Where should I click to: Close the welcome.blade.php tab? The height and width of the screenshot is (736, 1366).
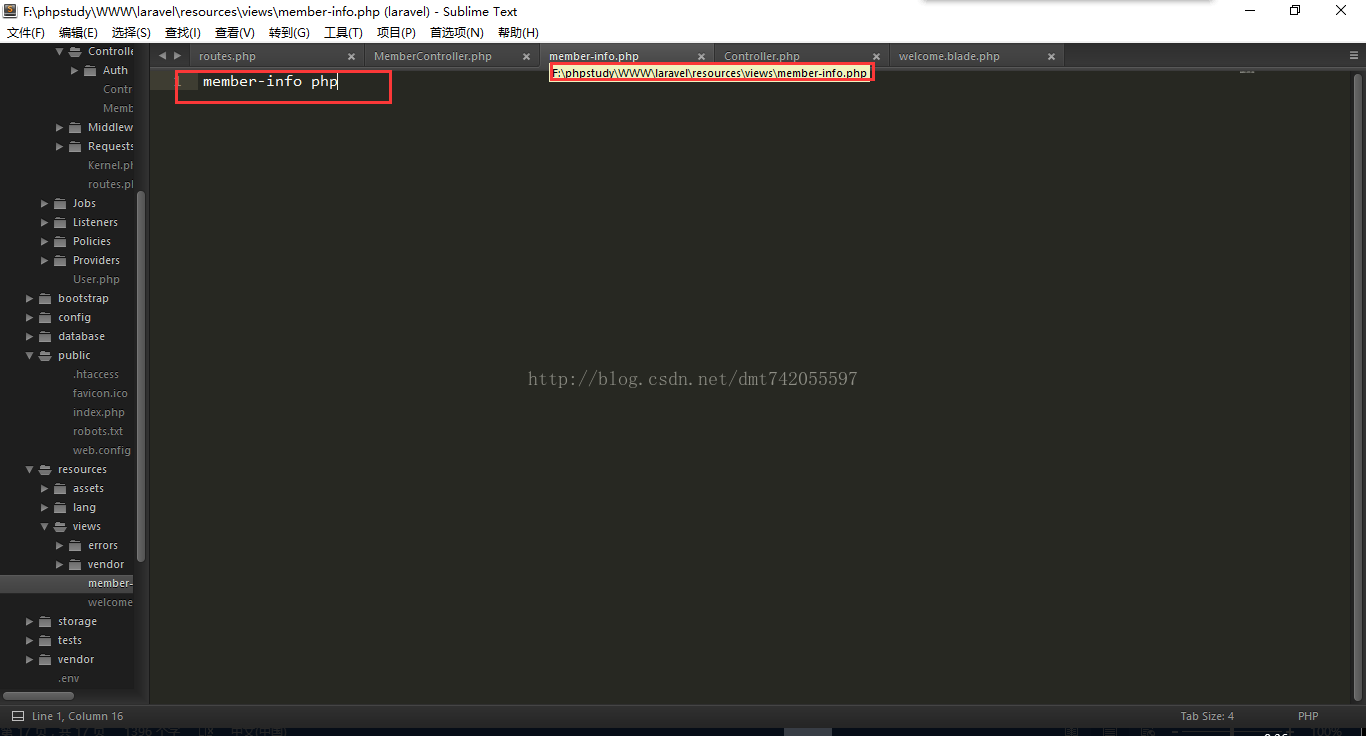1052,57
